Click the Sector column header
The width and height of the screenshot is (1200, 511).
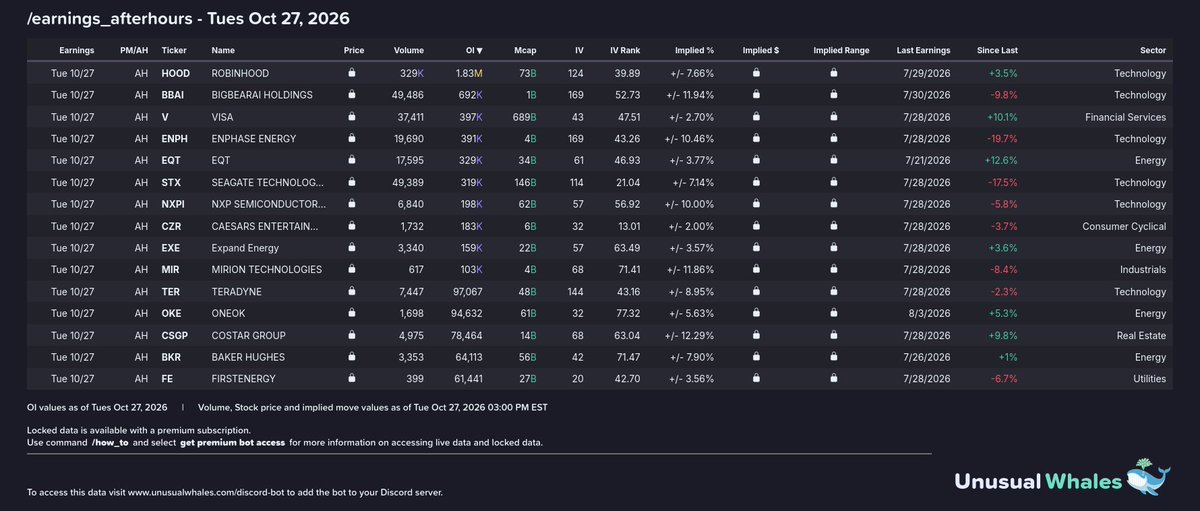click(1152, 50)
